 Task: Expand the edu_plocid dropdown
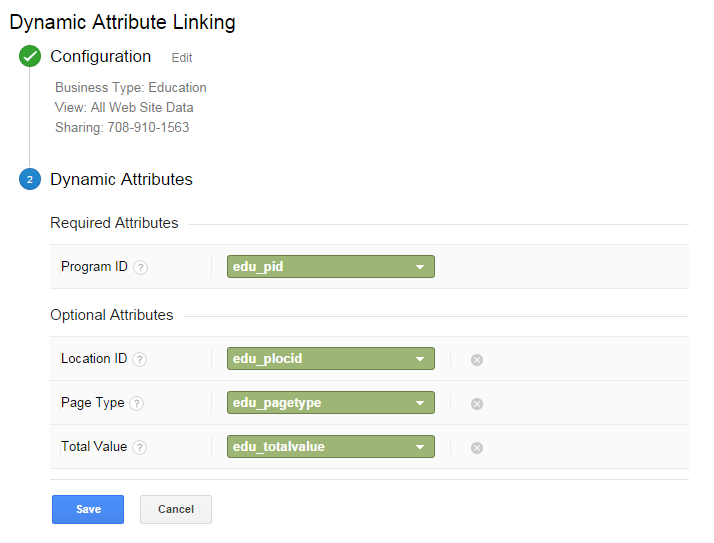point(330,359)
